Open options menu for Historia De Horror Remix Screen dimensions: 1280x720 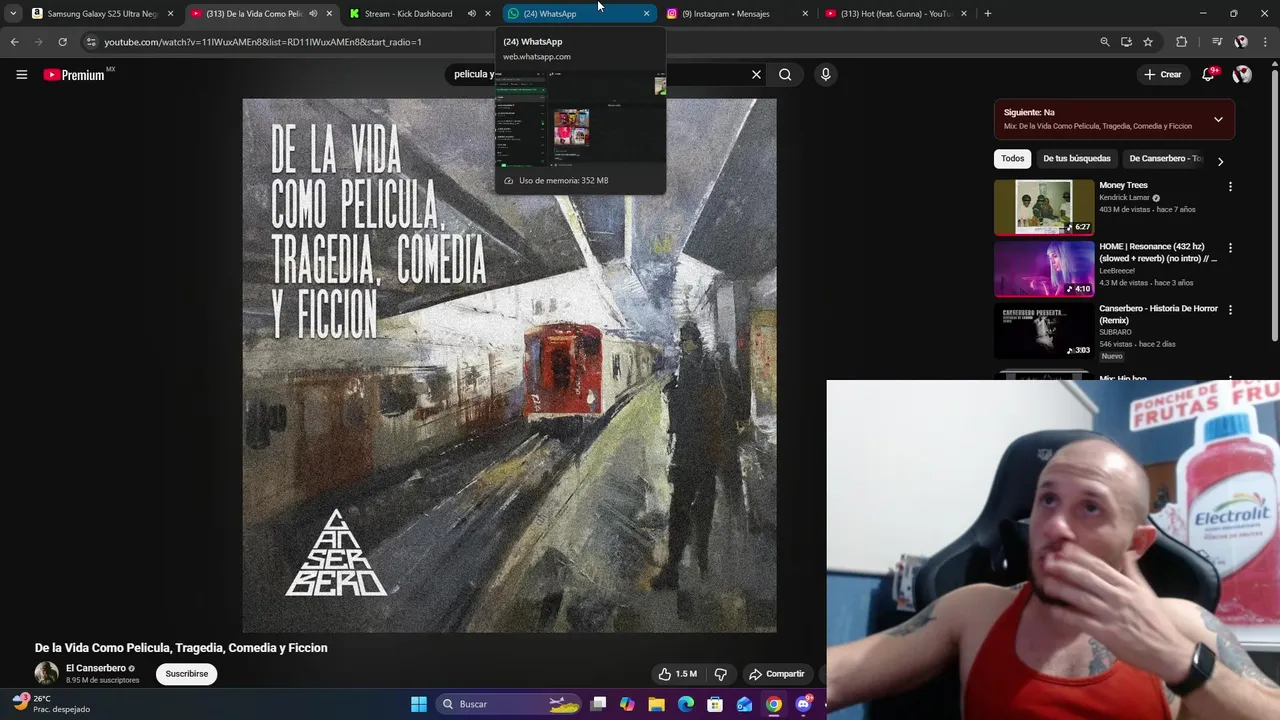click(x=1230, y=310)
